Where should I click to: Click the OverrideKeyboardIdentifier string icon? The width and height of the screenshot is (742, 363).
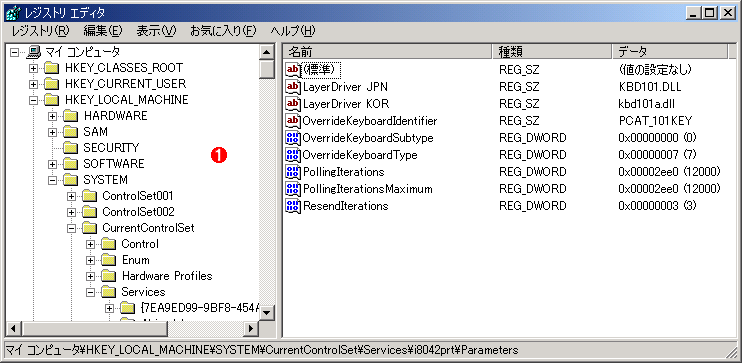(x=293, y=121)
